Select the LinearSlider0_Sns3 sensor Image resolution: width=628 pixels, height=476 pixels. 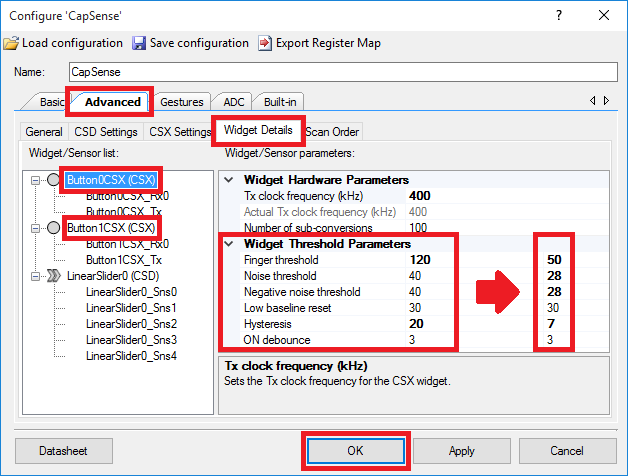(x=131, y=340)
